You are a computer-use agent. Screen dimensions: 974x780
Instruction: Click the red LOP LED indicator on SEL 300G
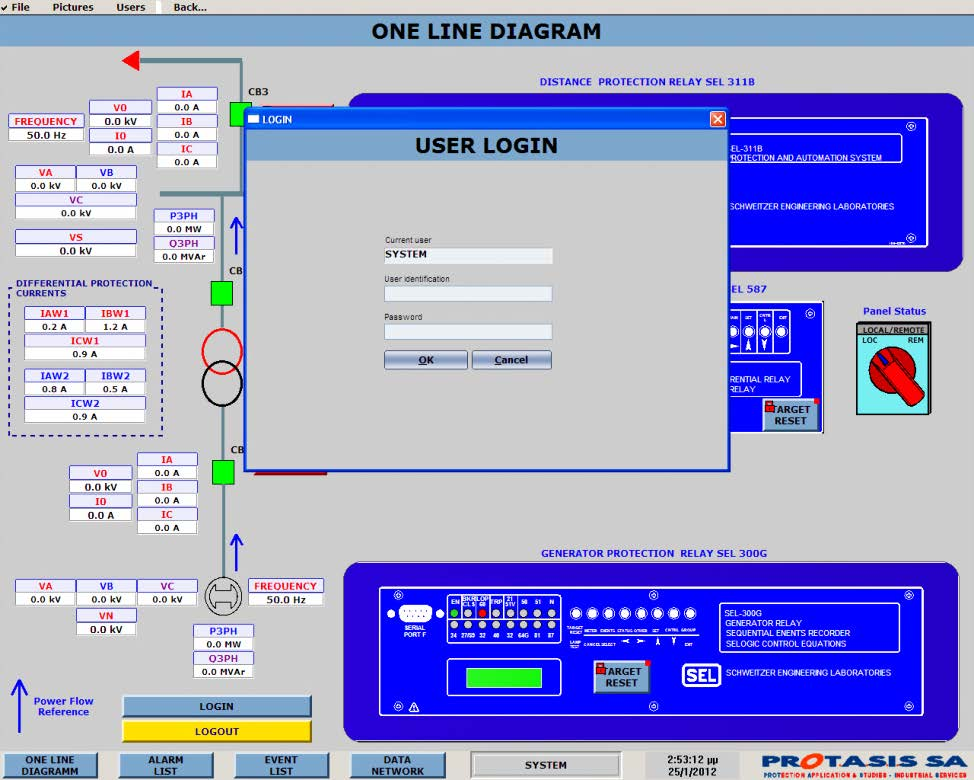(x=482, y=613)
